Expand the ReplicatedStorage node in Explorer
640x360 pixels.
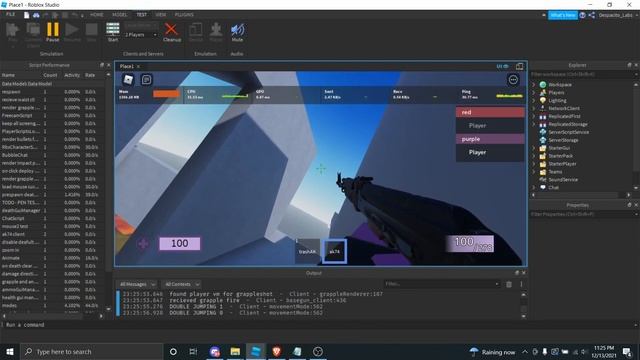pyautogui.click(x=534, y=124)
